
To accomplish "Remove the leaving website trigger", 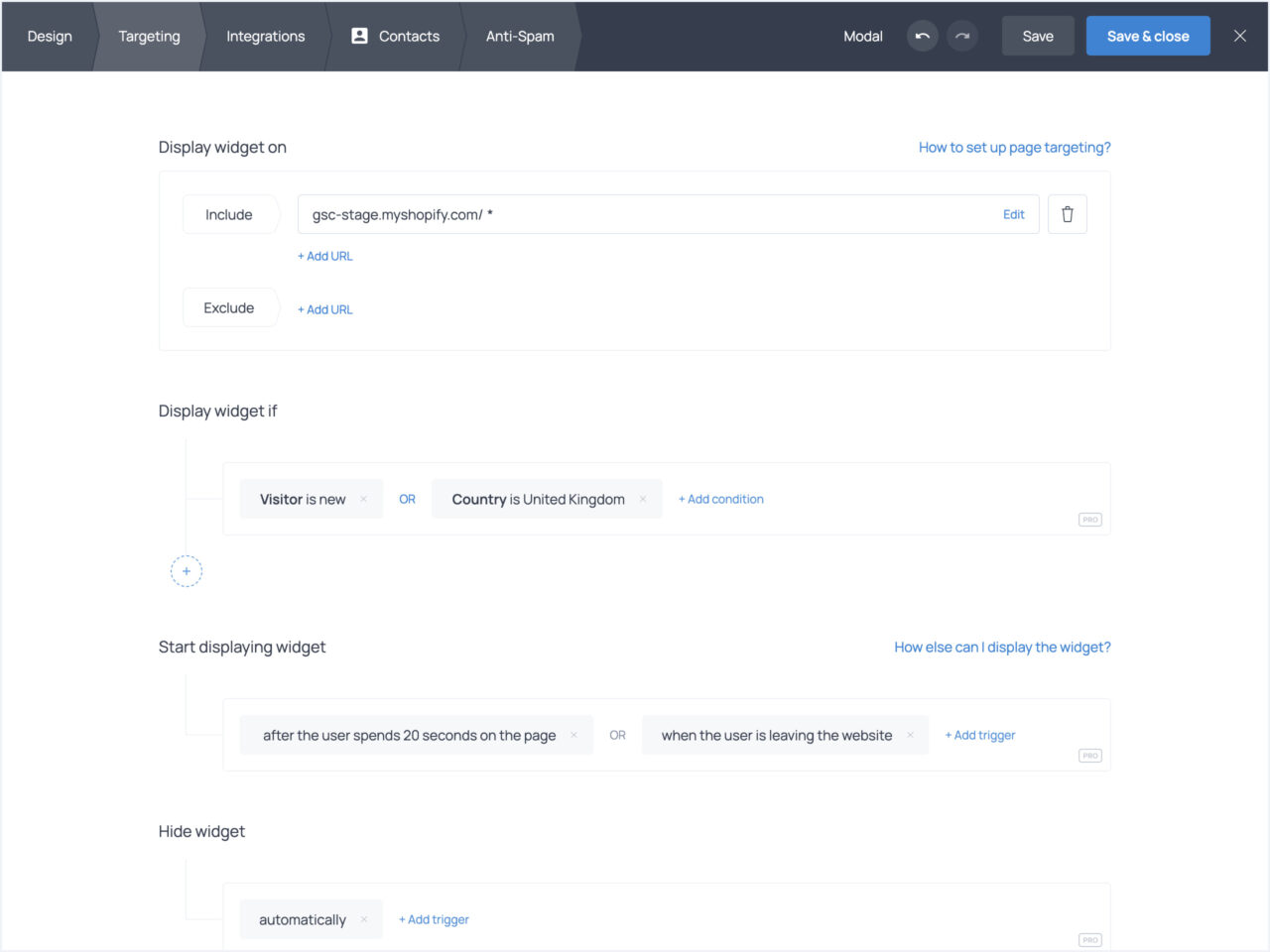I will point(910,735).
